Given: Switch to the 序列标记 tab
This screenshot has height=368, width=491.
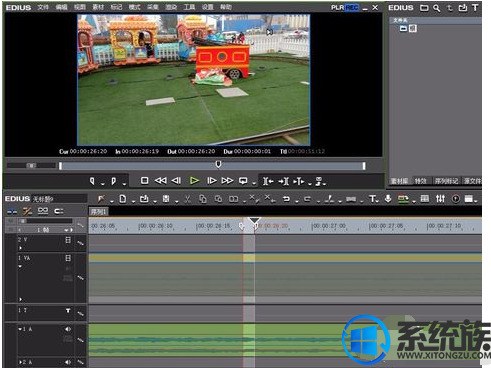Looking at the screenshot, I should [x=446, y=181].
